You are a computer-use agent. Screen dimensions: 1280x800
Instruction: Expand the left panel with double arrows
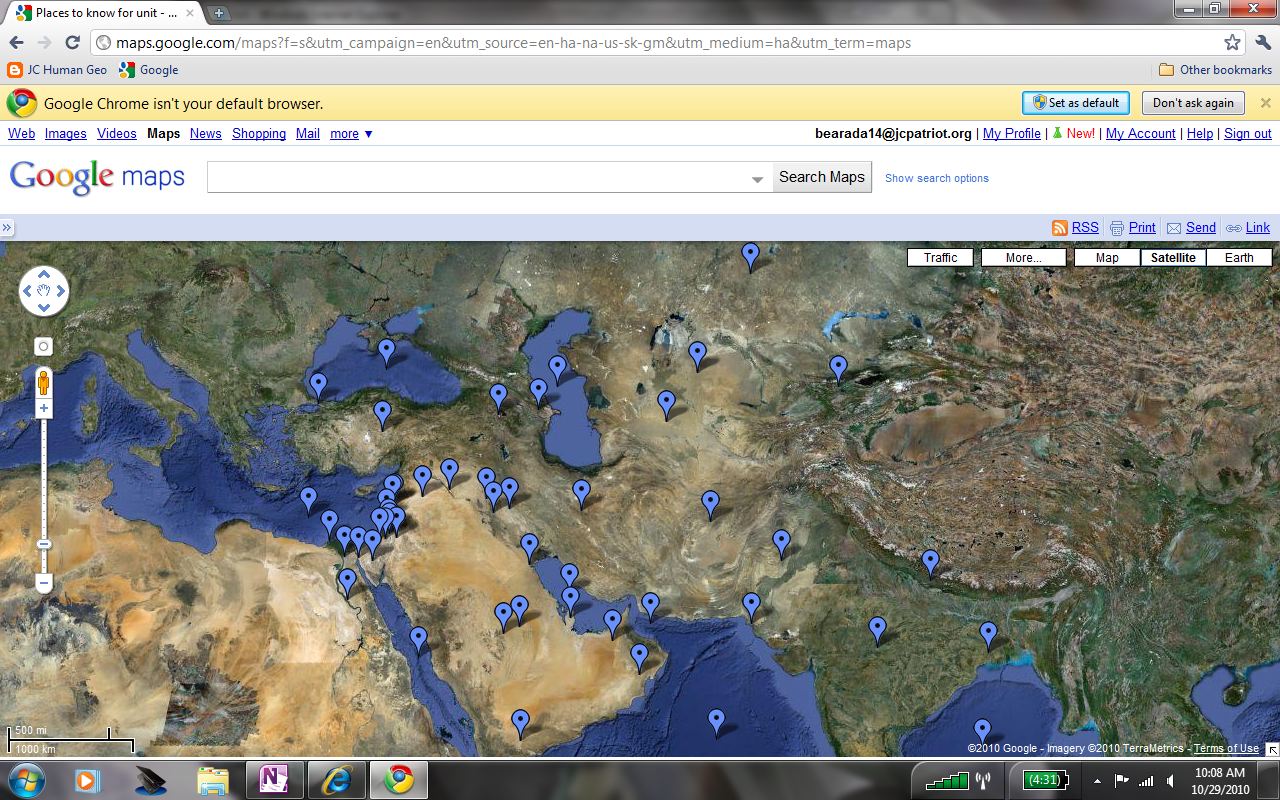click(x=7, y=228)
